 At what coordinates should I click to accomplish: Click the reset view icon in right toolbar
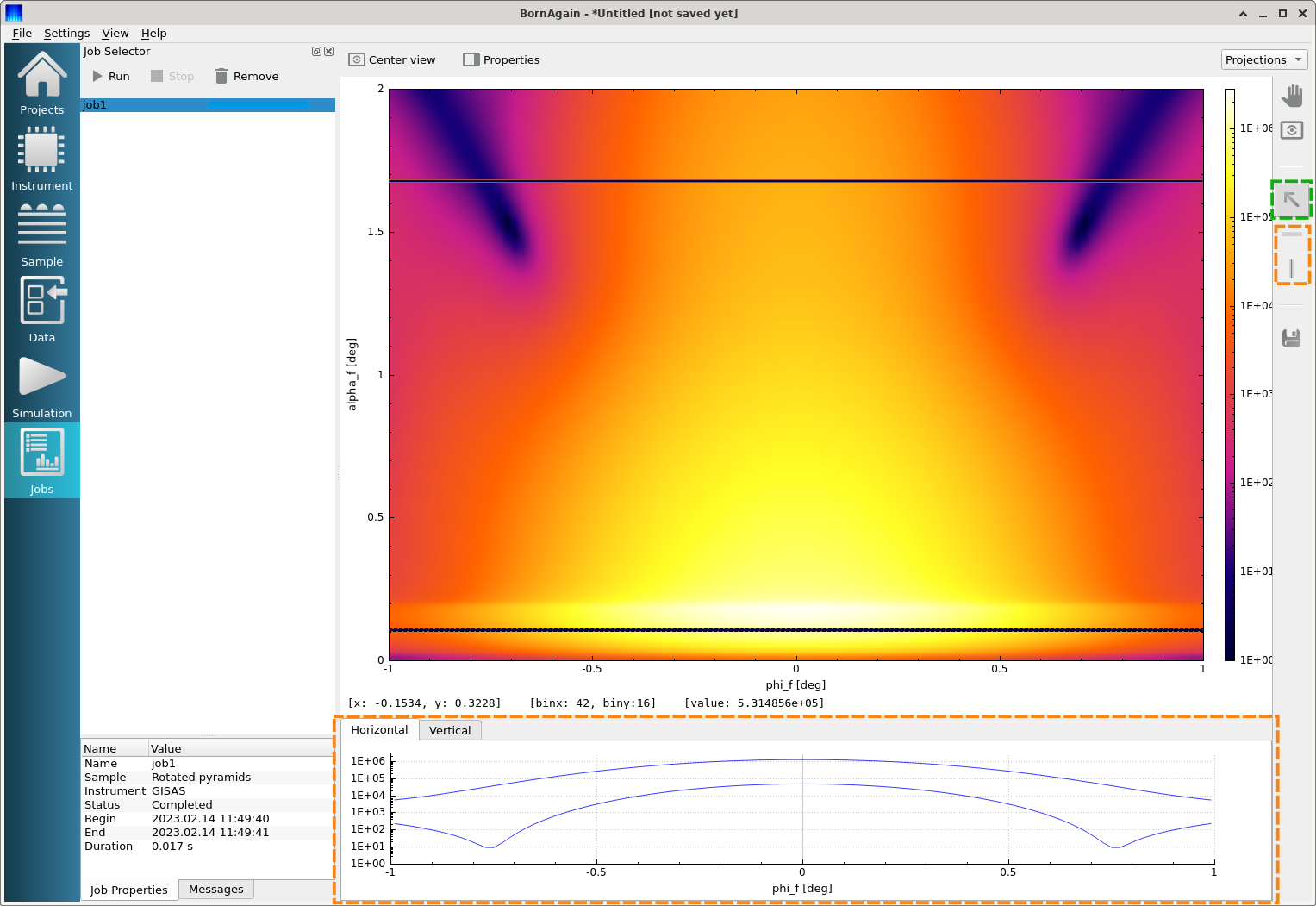1291,130
